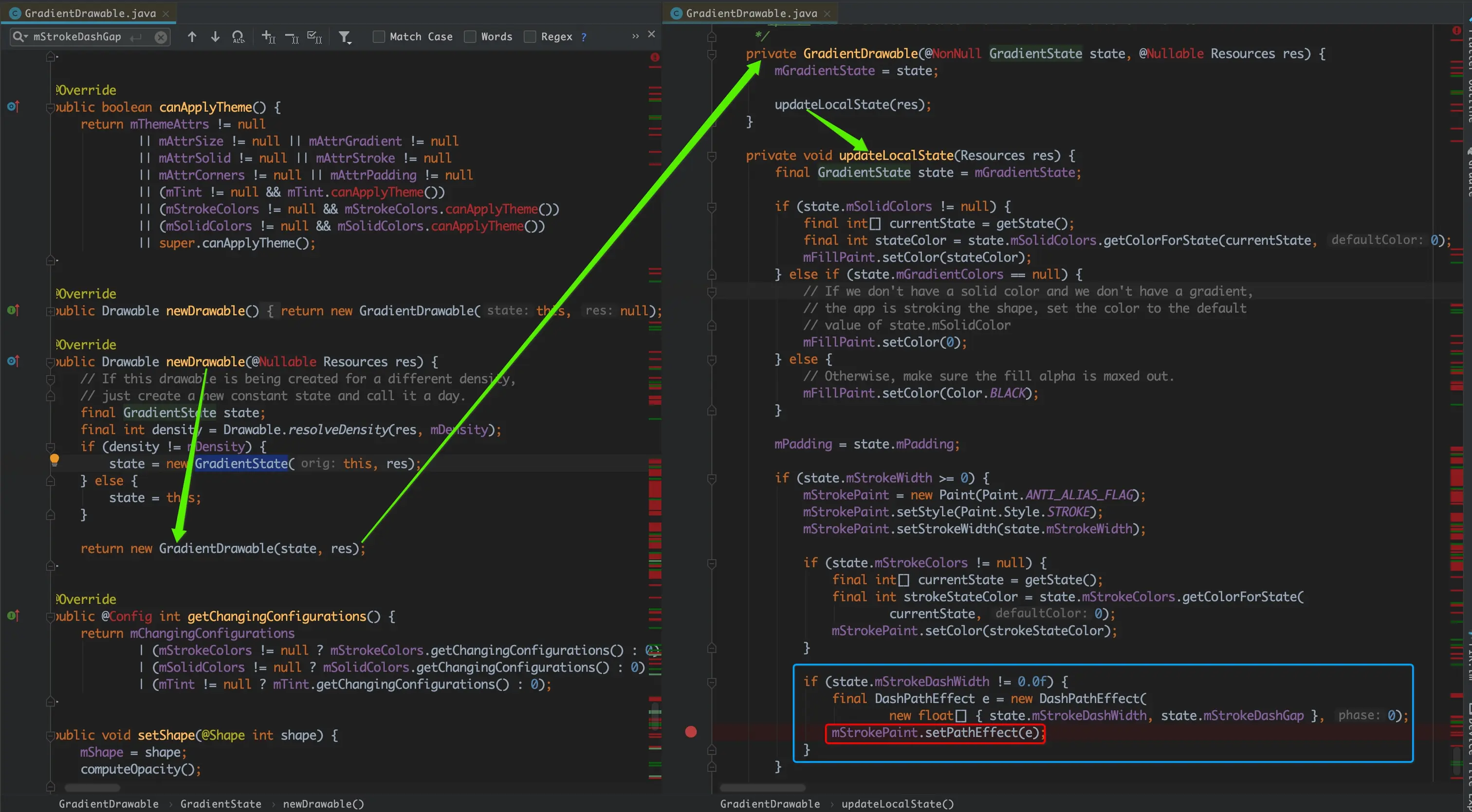Unselect occurrence icon in find bar

click(x=292, y=37)
